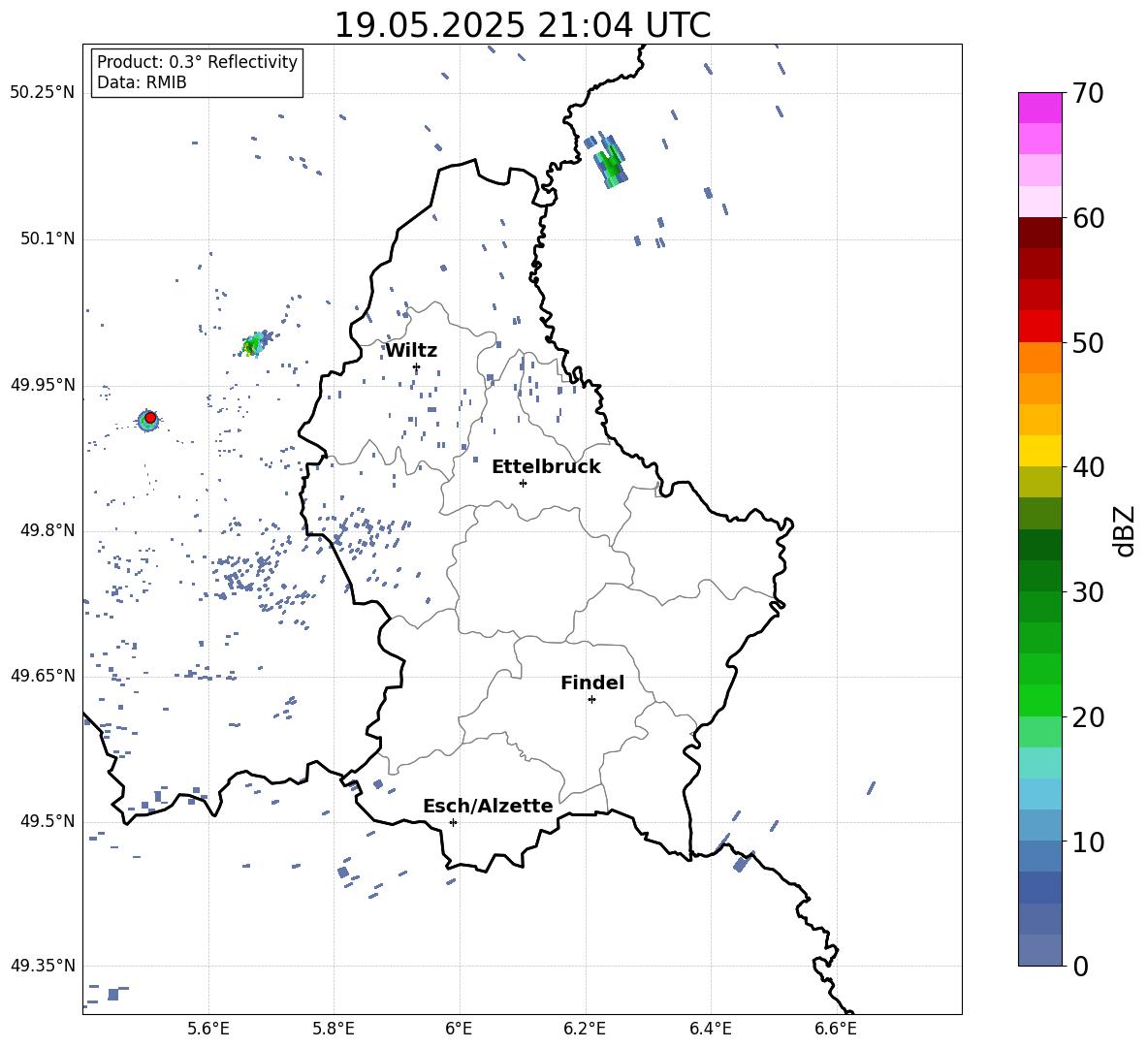Click the 10 value on the colorbar
This screenshot has height=1048, width=1148.
pos(1087,842)
